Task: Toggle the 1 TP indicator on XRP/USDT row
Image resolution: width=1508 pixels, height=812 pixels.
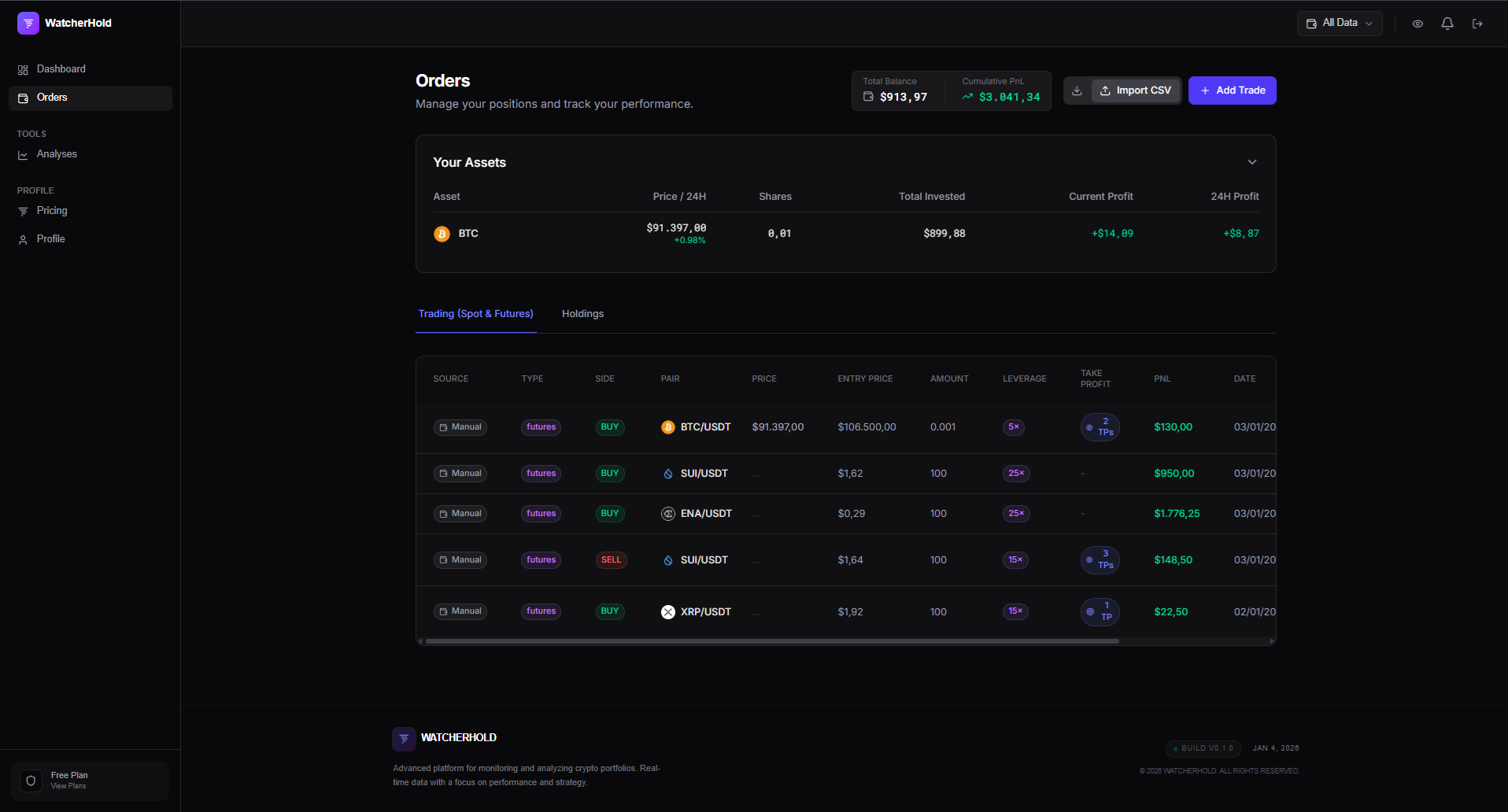Action: [1100, 611]
